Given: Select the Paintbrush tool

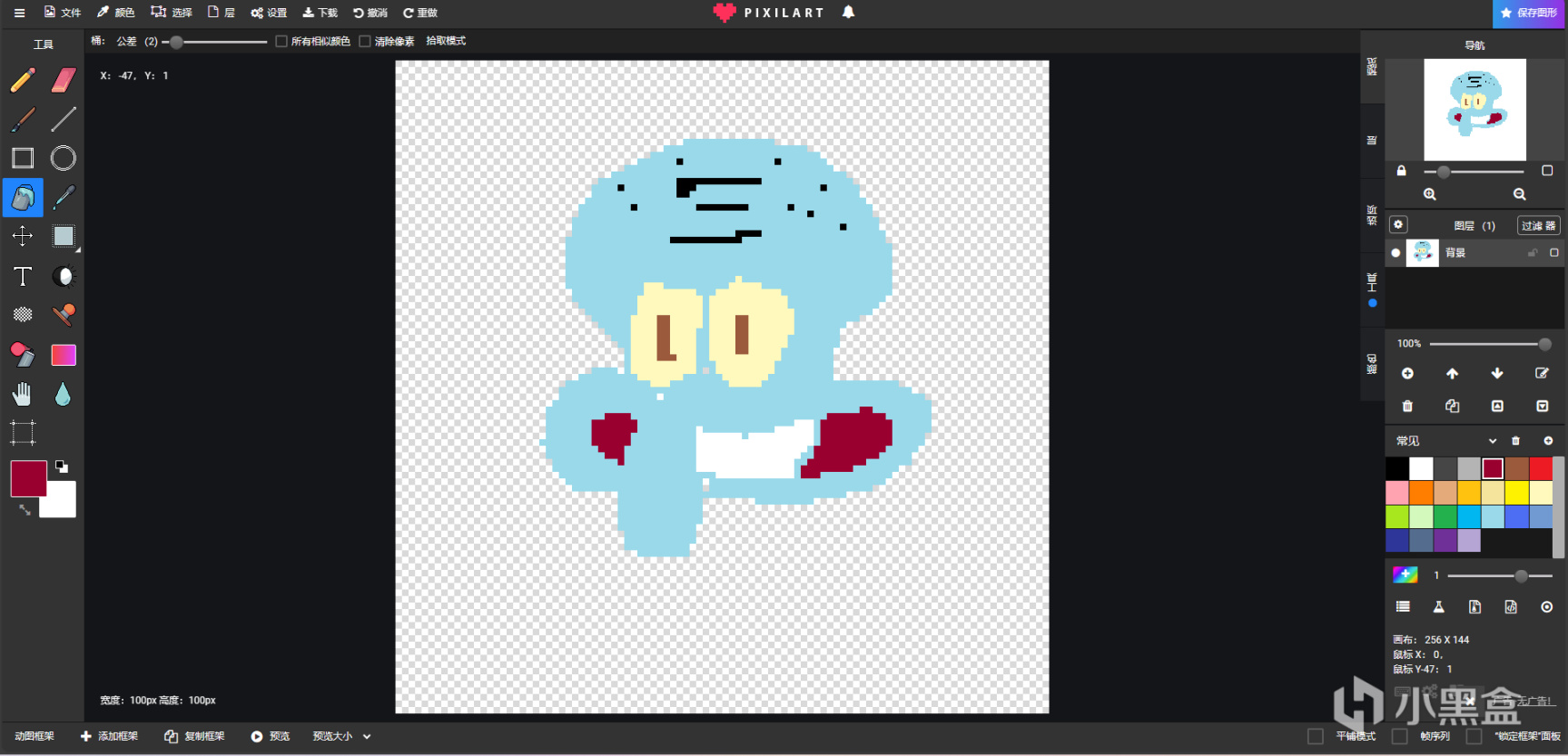Looking at the screenshot, I should (23, 119).
